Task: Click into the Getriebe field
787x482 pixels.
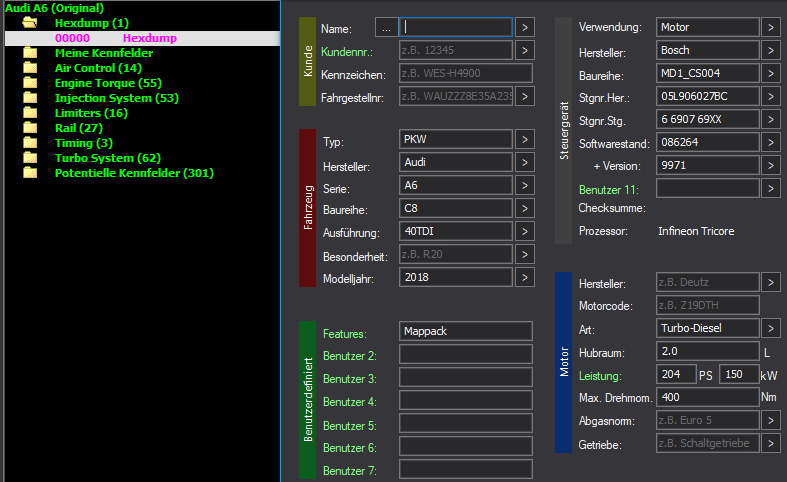Action: click(708, 443)
